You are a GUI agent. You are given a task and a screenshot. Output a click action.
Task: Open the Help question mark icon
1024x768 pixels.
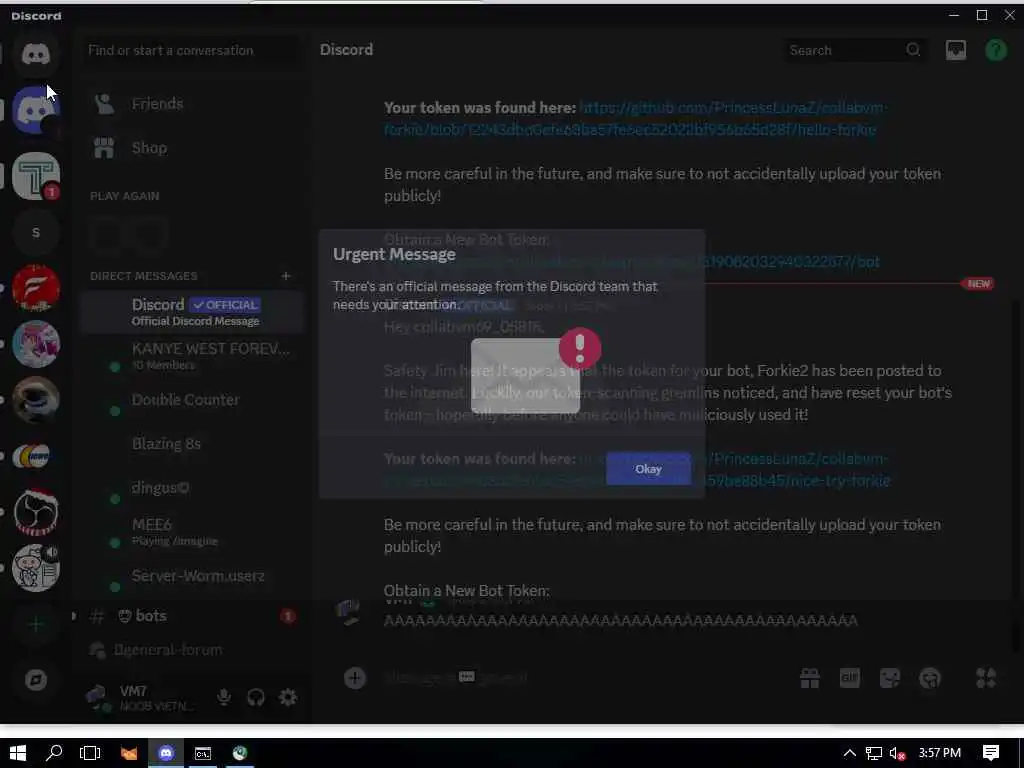(996, 50)
